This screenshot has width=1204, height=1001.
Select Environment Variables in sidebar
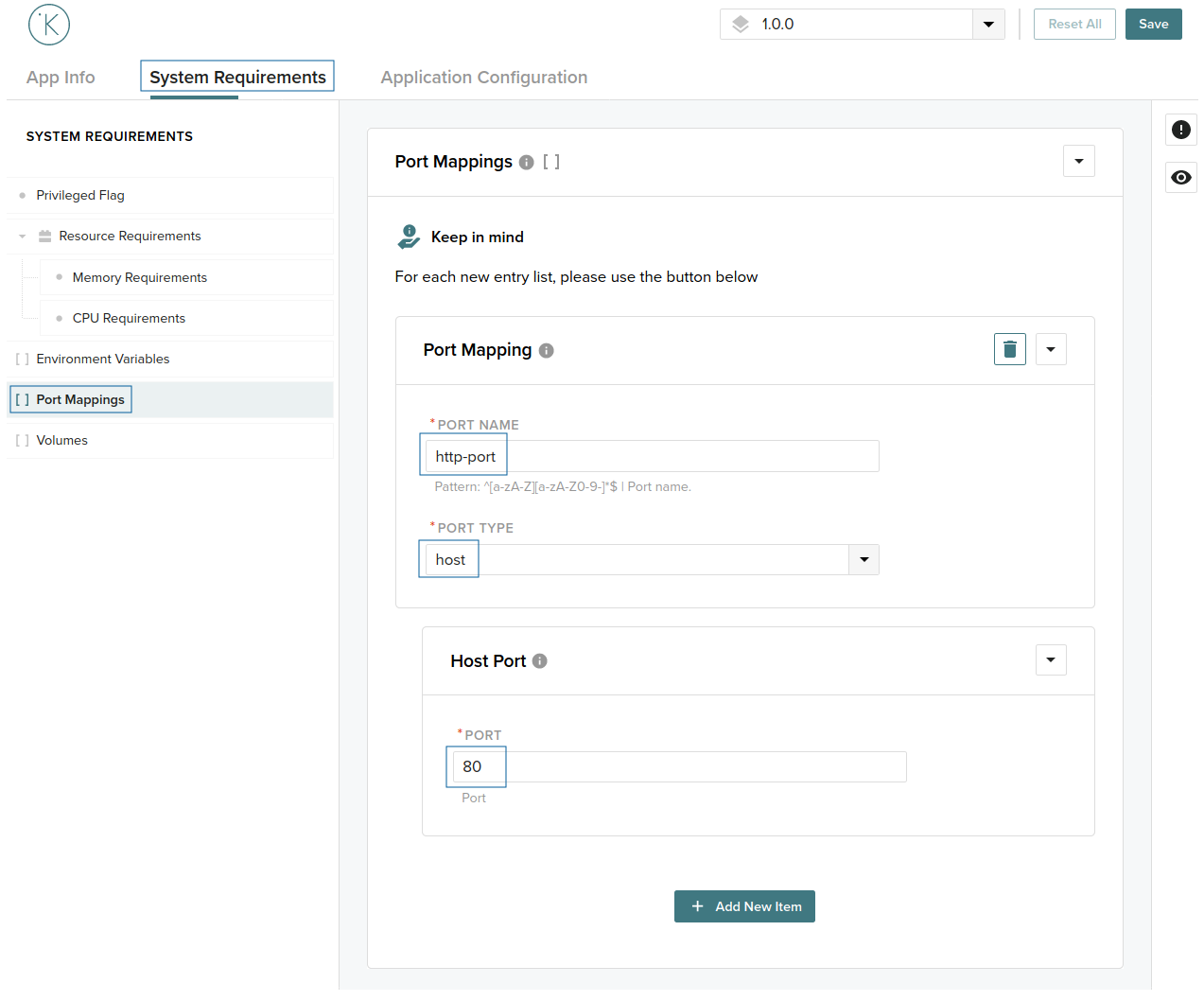coord(102,359)
